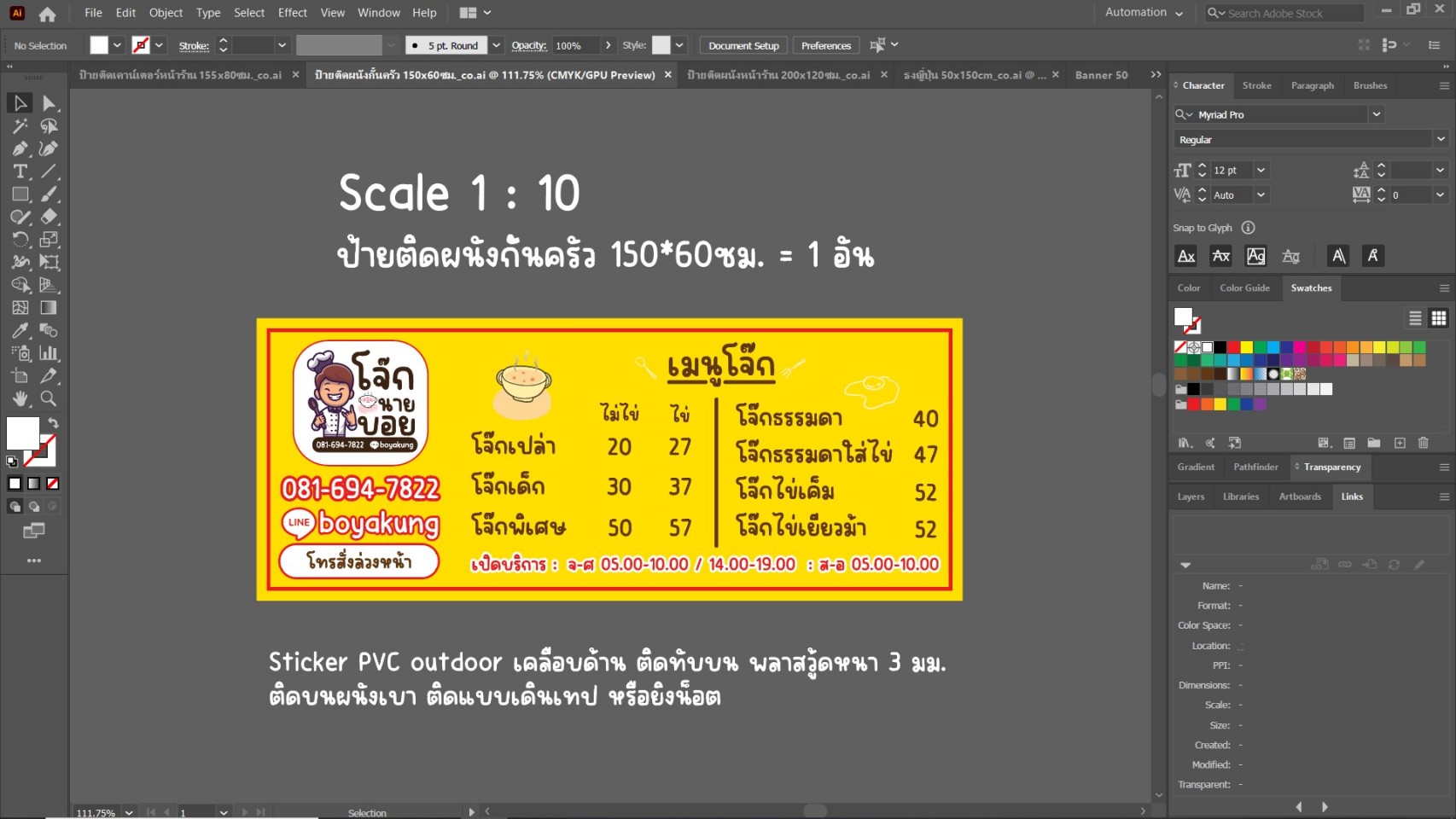Enable superscript in the Character panel
Screen dimensions: 1456x819
point(1338,256)
